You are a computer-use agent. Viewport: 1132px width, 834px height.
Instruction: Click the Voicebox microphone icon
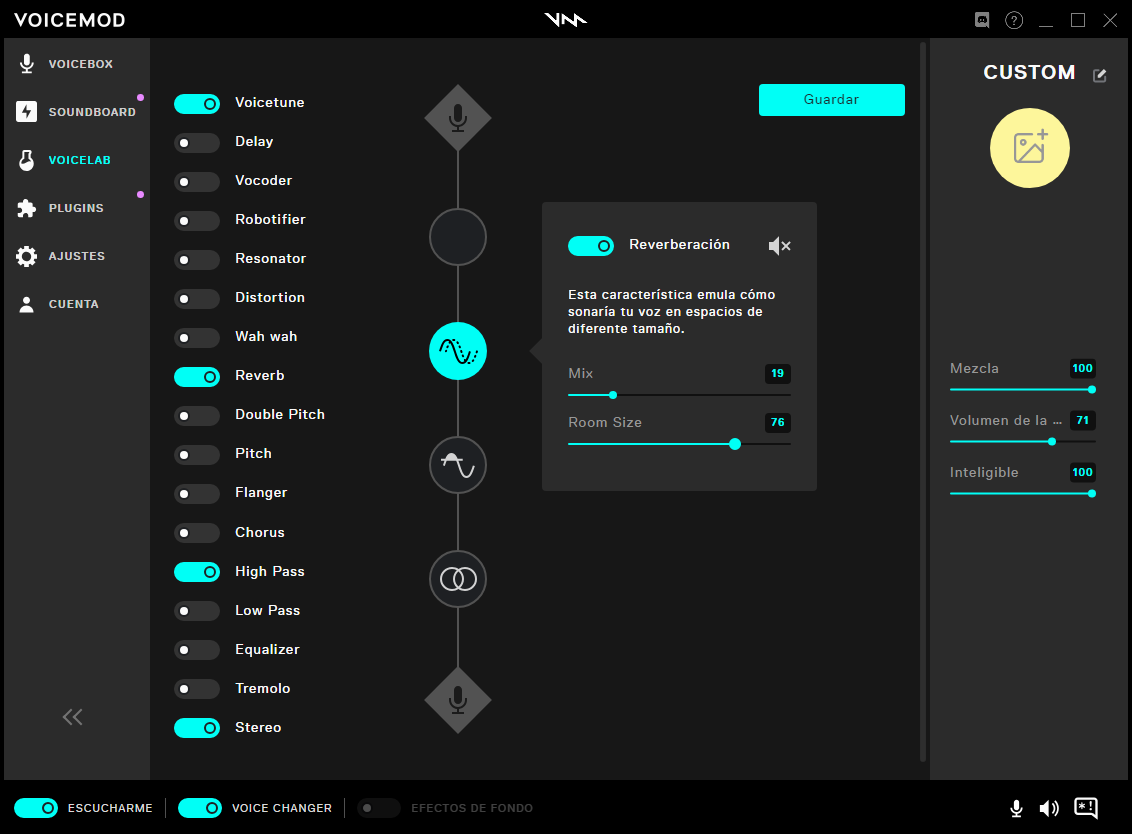tap(27, 64)
